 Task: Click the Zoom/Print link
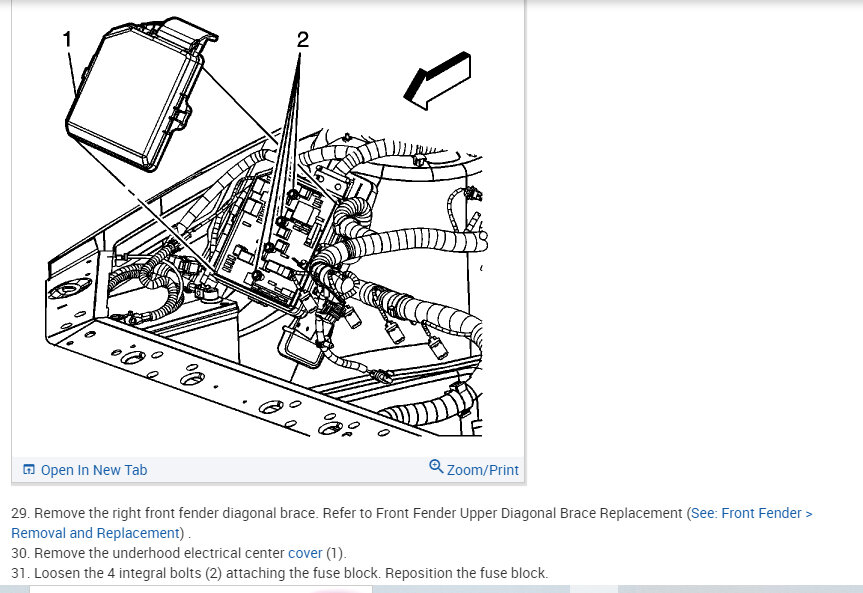[482, 470]
